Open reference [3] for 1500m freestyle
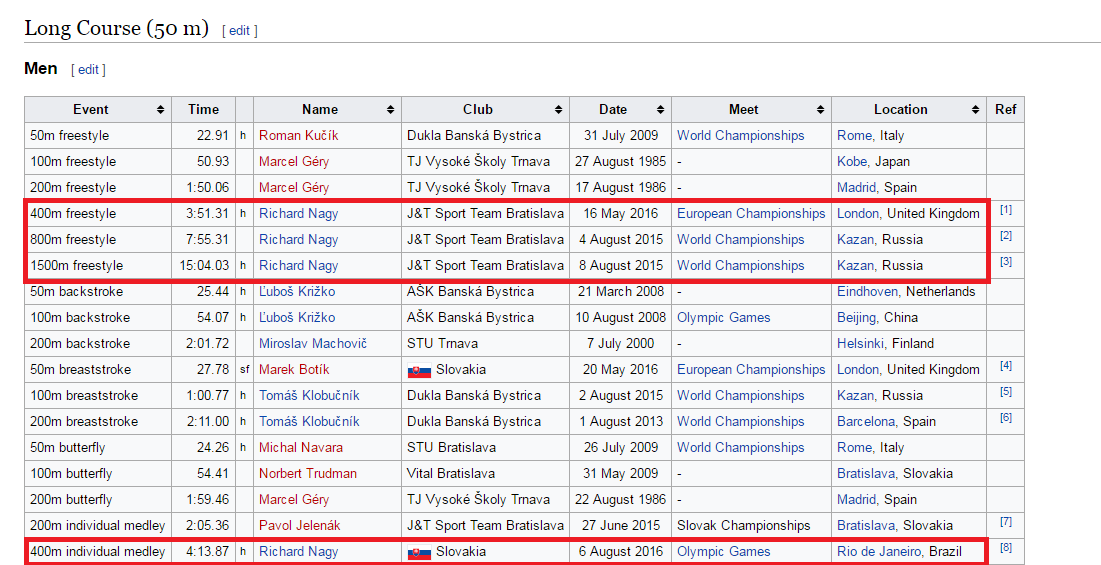Viewport: 1101px width, 565px height. tap(1006, 262)
